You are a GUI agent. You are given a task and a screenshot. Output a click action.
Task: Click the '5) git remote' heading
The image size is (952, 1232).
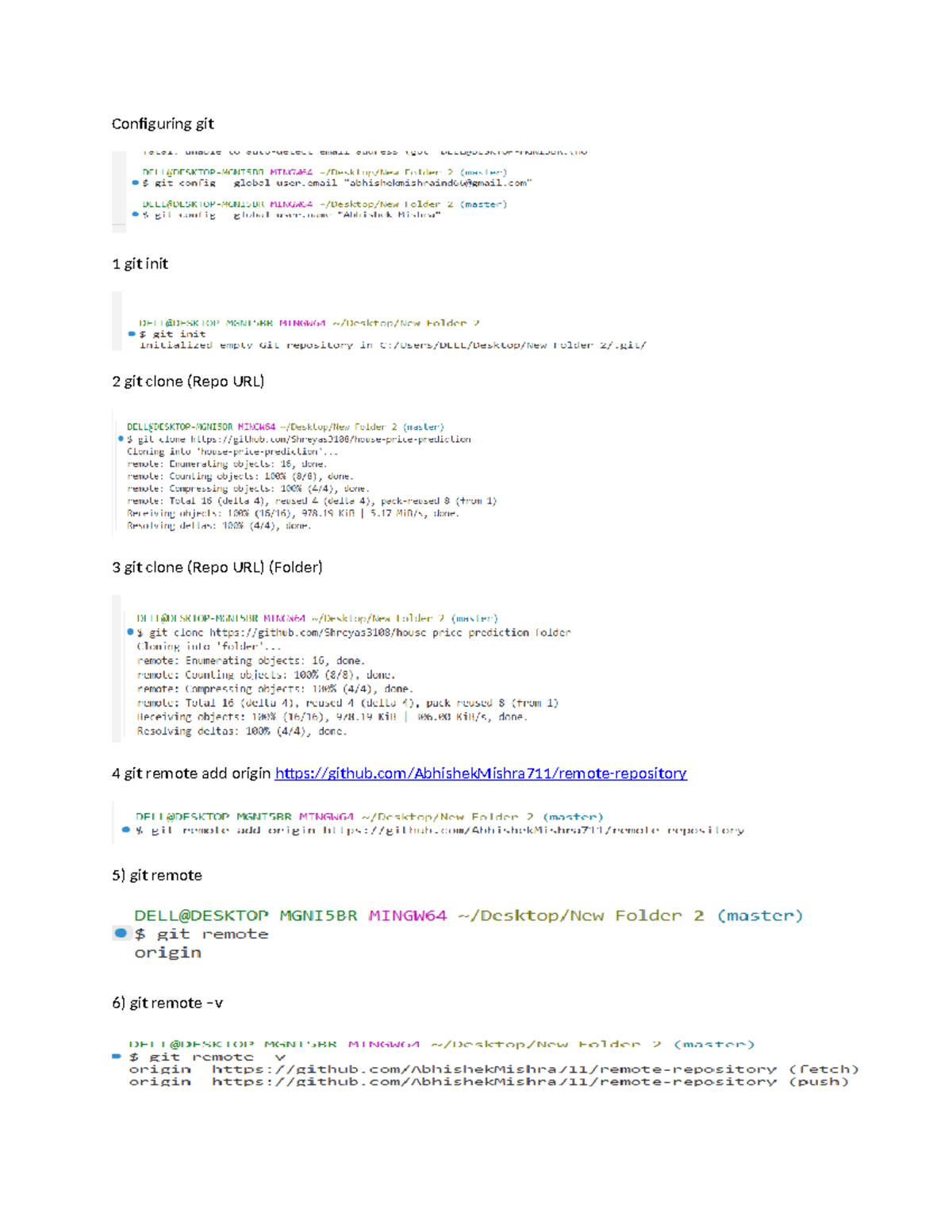(157, 875)
